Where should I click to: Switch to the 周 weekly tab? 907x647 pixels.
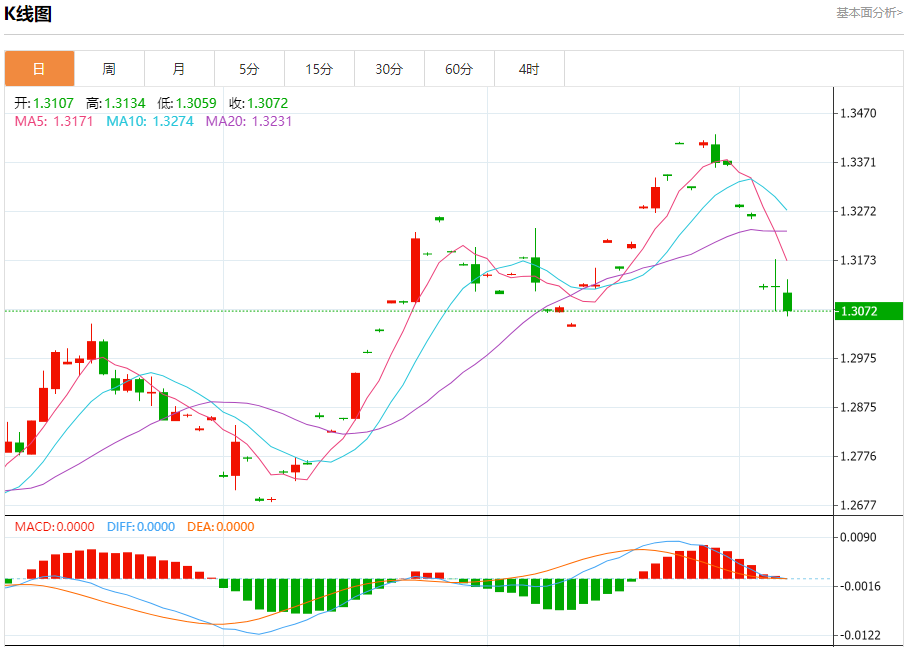point(109,69)
